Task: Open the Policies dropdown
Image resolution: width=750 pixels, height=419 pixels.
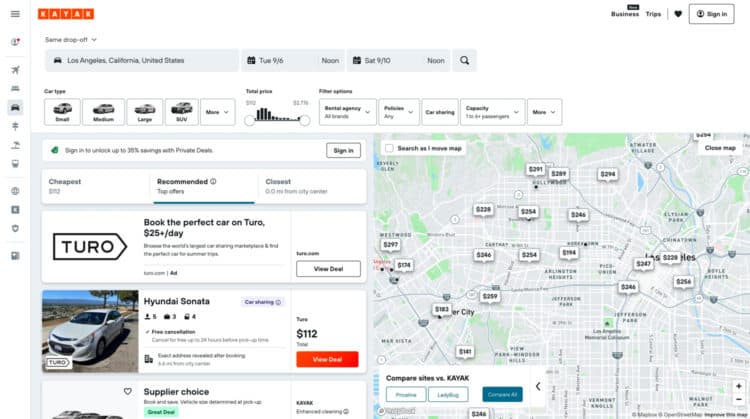Action: pyautogui.click(x=399, y=112)
